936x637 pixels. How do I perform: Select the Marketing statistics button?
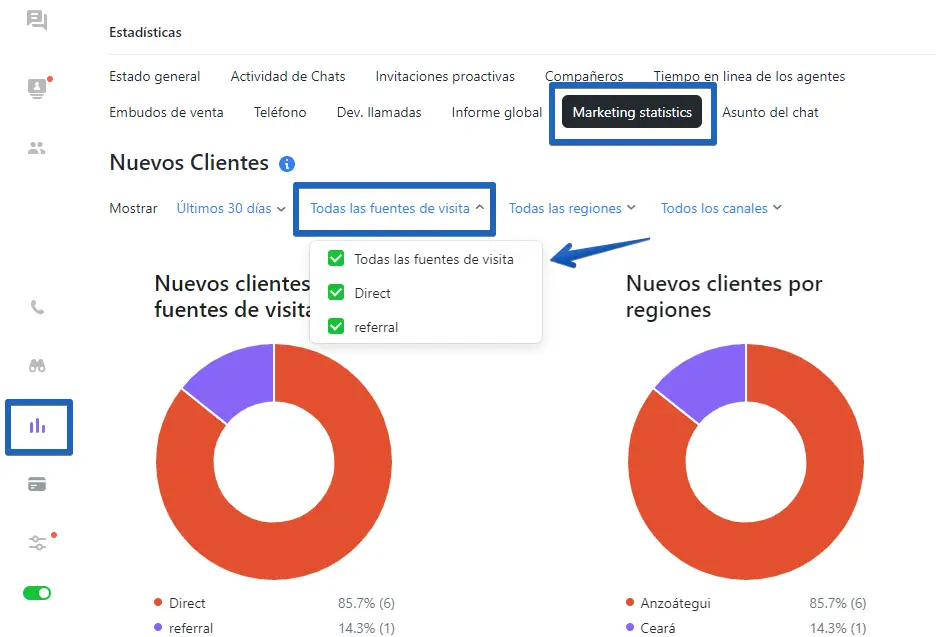(x=632, y=112)
